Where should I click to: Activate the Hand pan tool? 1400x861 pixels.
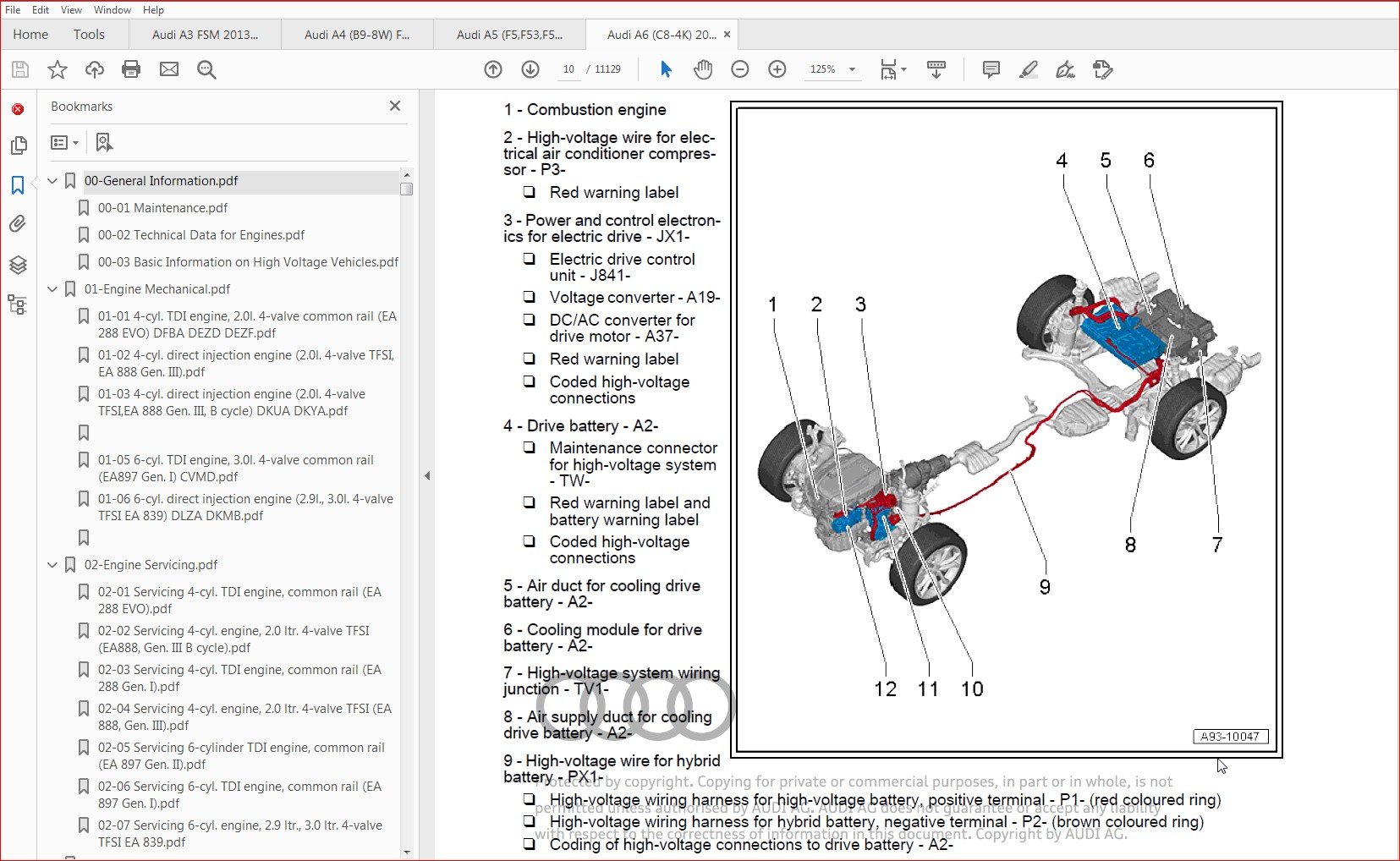(703, 69)
